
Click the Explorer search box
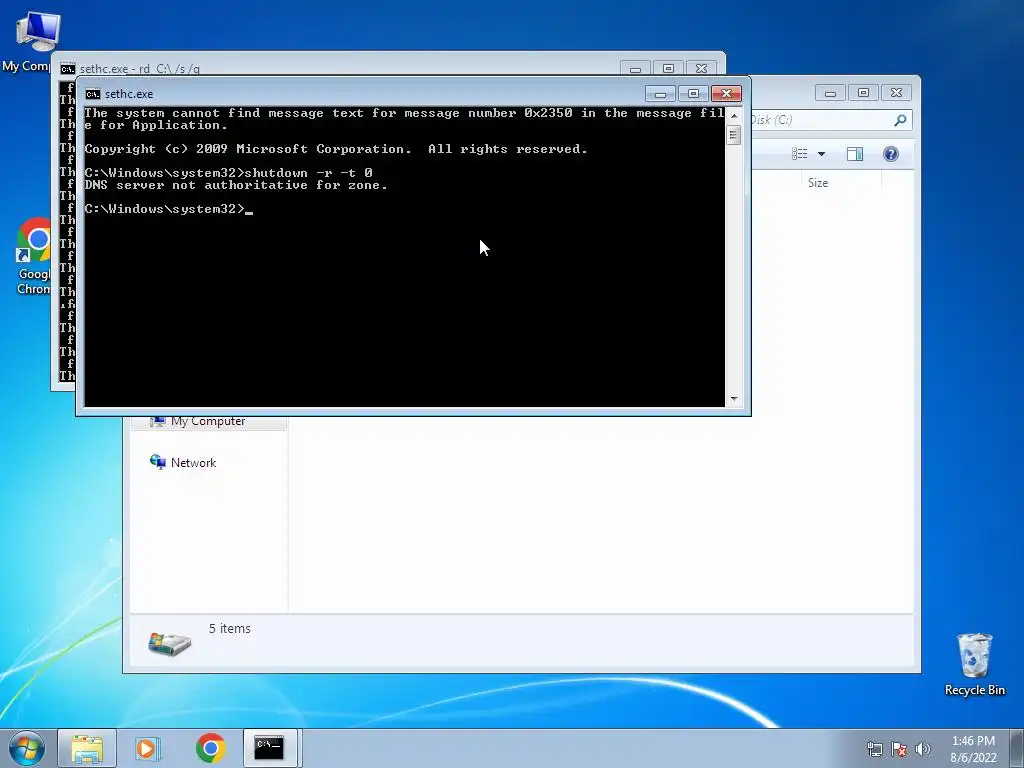[x=829, y=120]
